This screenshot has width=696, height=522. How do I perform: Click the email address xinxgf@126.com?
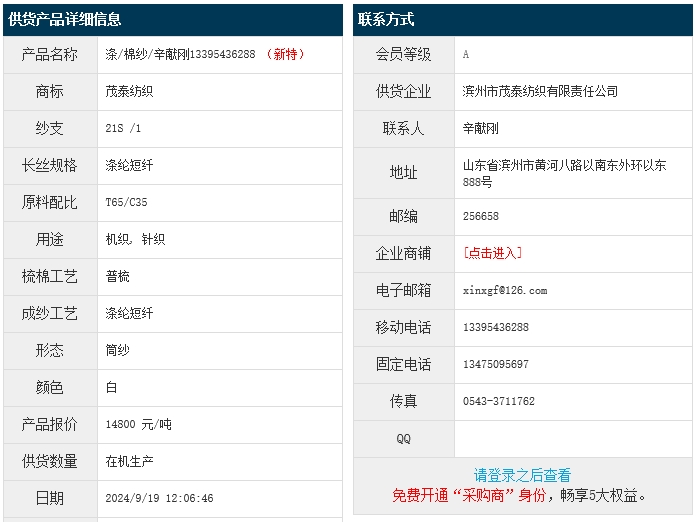[x=505, y=290]
